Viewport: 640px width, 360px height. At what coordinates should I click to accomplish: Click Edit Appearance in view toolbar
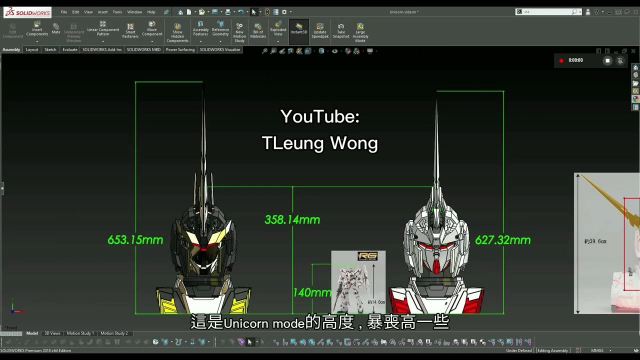[348, 51]
